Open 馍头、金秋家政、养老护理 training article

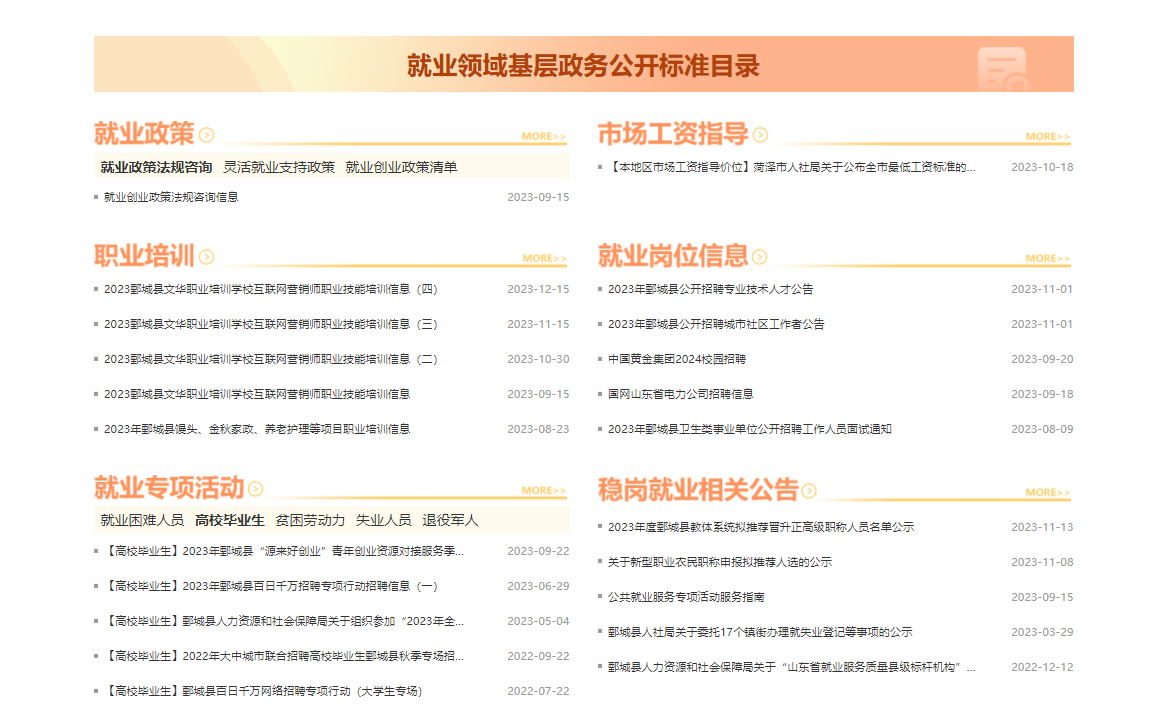click(257, 430)
